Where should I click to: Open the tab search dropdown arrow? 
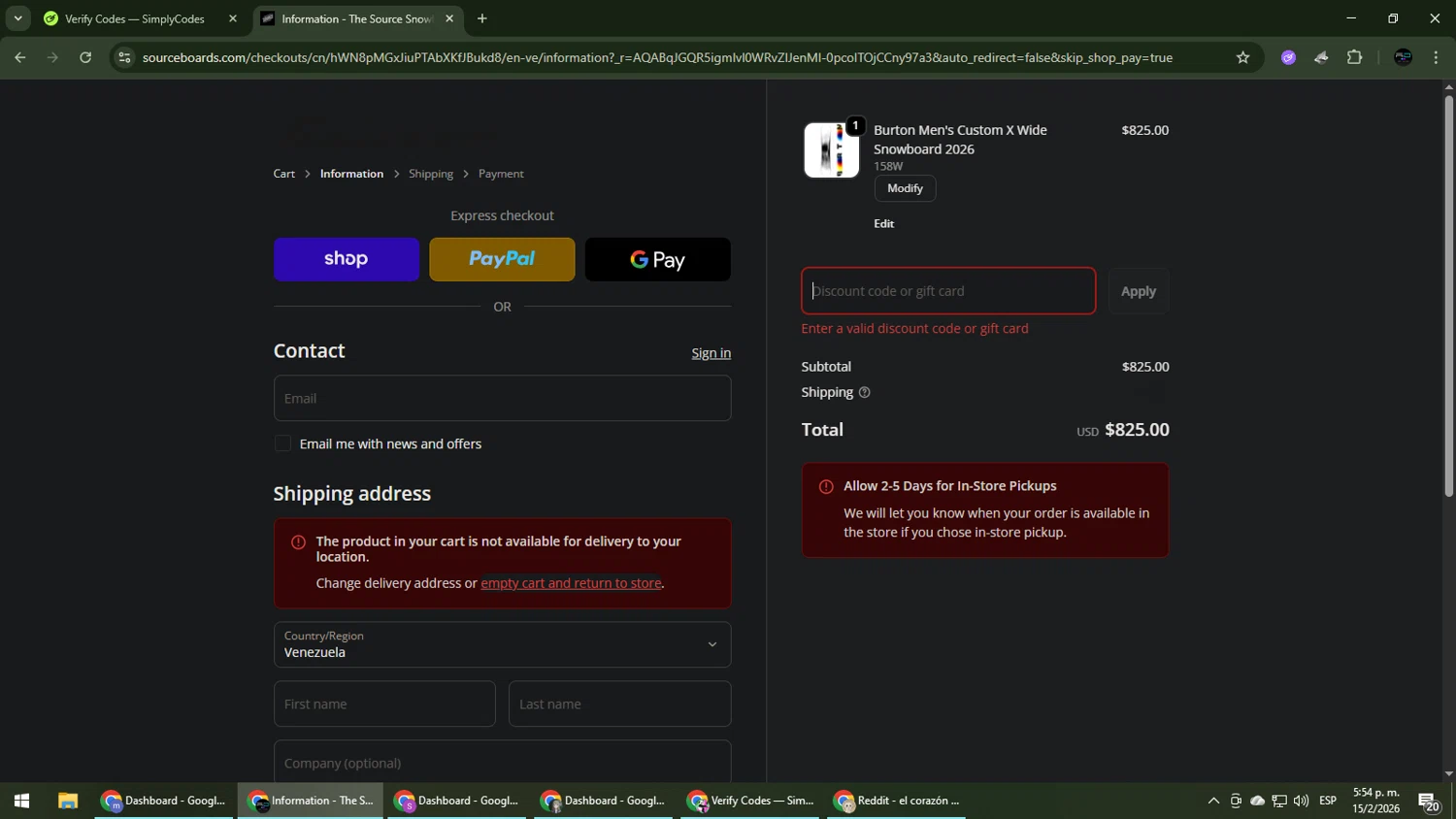[x=17, y=18]
